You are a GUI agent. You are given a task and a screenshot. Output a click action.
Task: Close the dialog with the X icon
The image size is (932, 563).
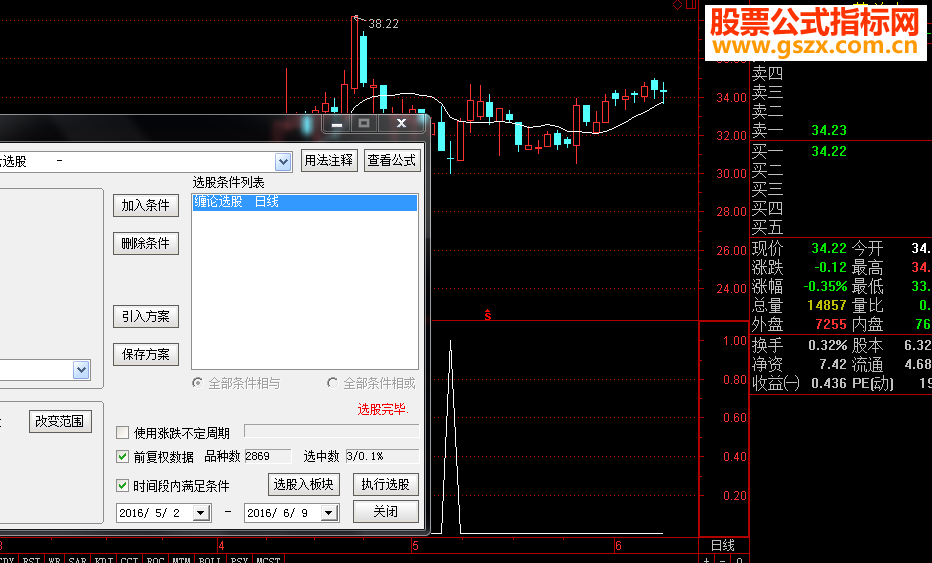pyautogui.click(x=402, y=123)
